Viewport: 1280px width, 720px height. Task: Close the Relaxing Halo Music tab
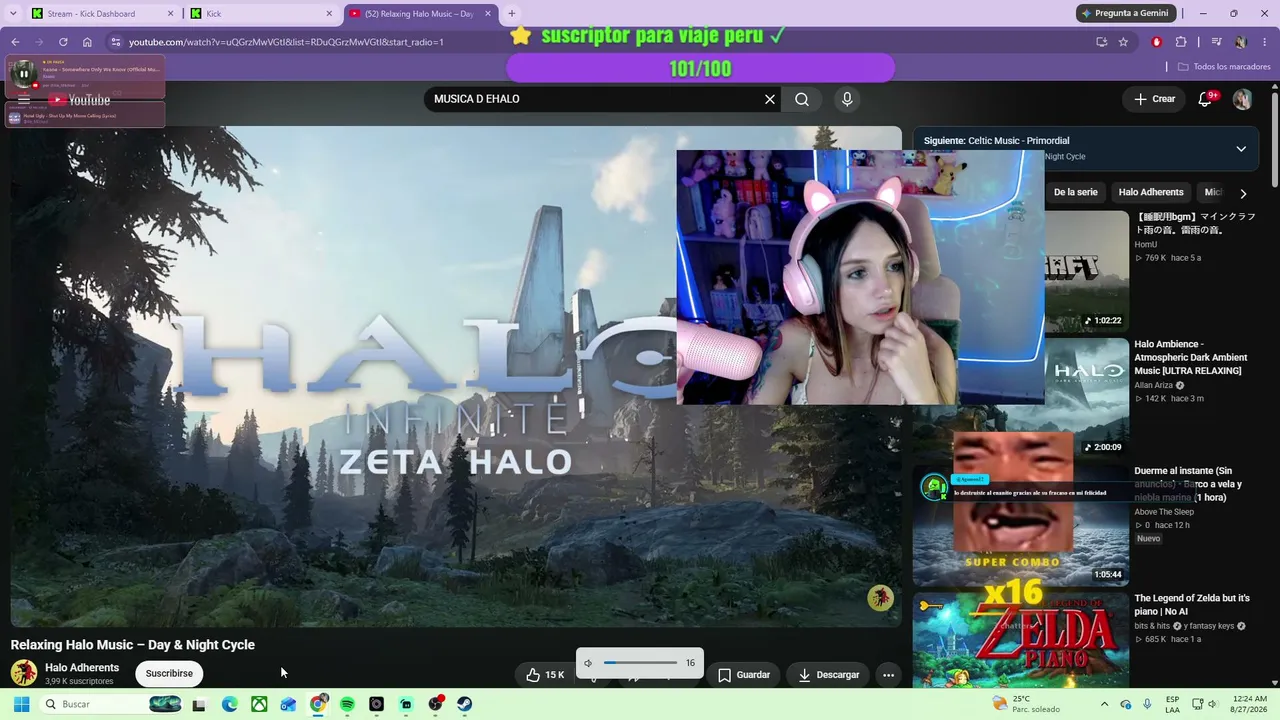click(x=489, y=14)
